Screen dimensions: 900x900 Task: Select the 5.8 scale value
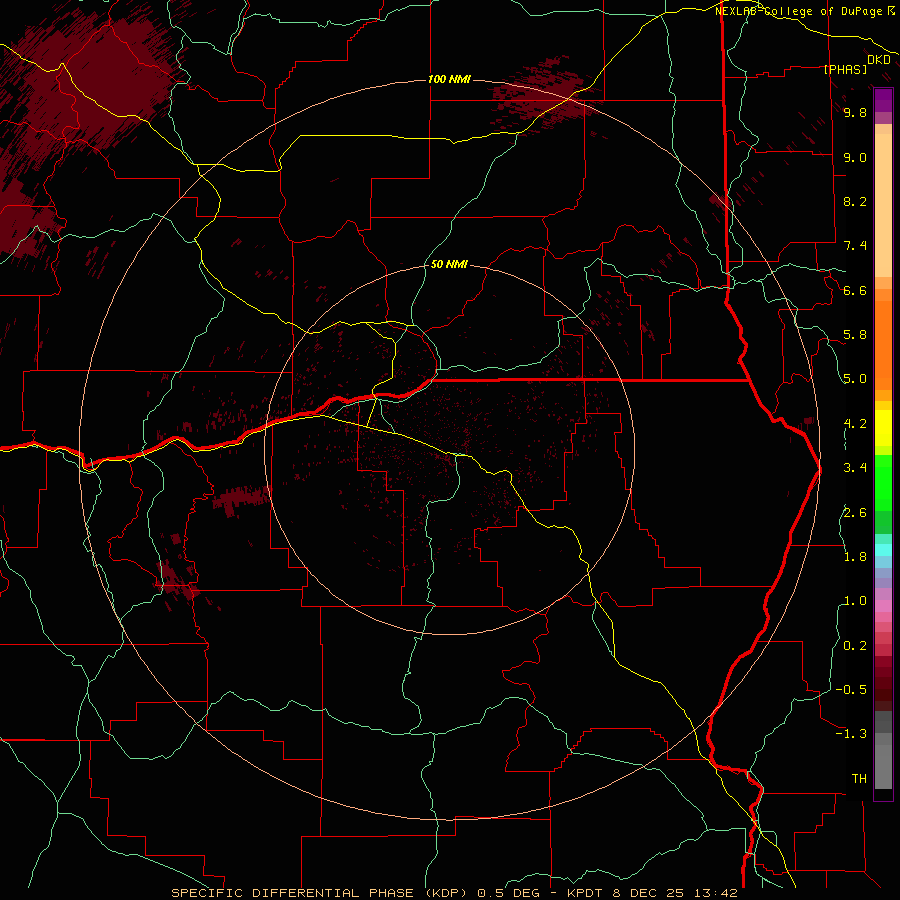(x=855, y=335)
